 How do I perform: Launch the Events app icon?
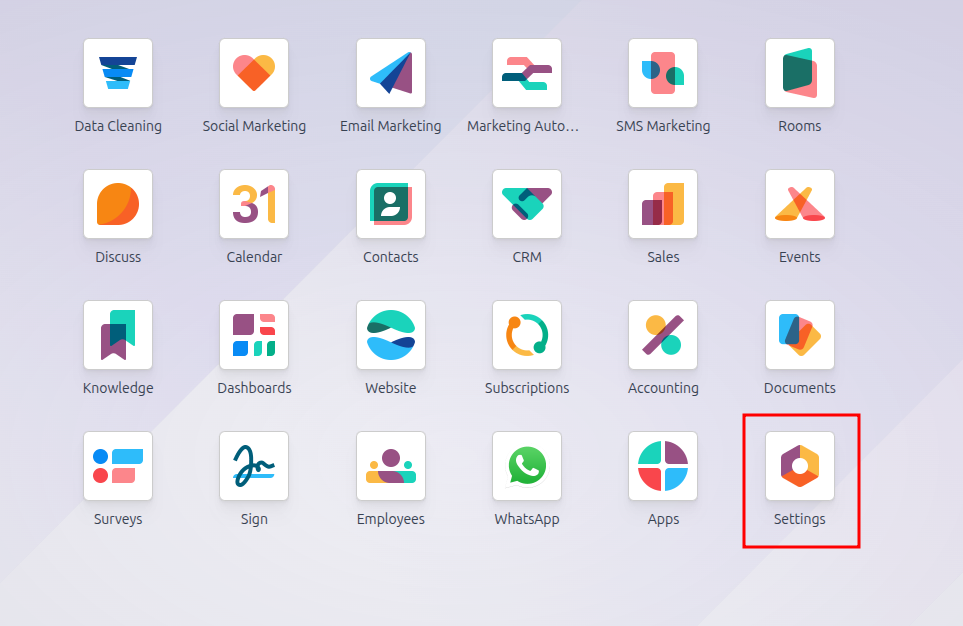coord(800,204)
